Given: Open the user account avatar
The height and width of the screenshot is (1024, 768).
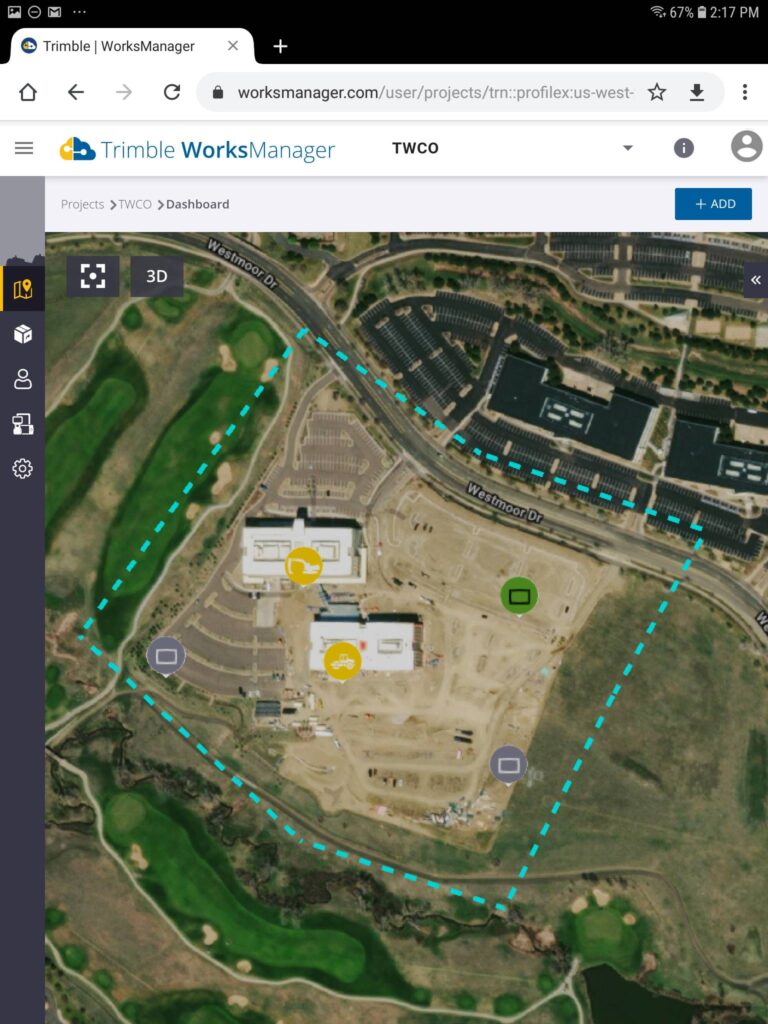Looking at the screenshot, I should click(746, 146).
